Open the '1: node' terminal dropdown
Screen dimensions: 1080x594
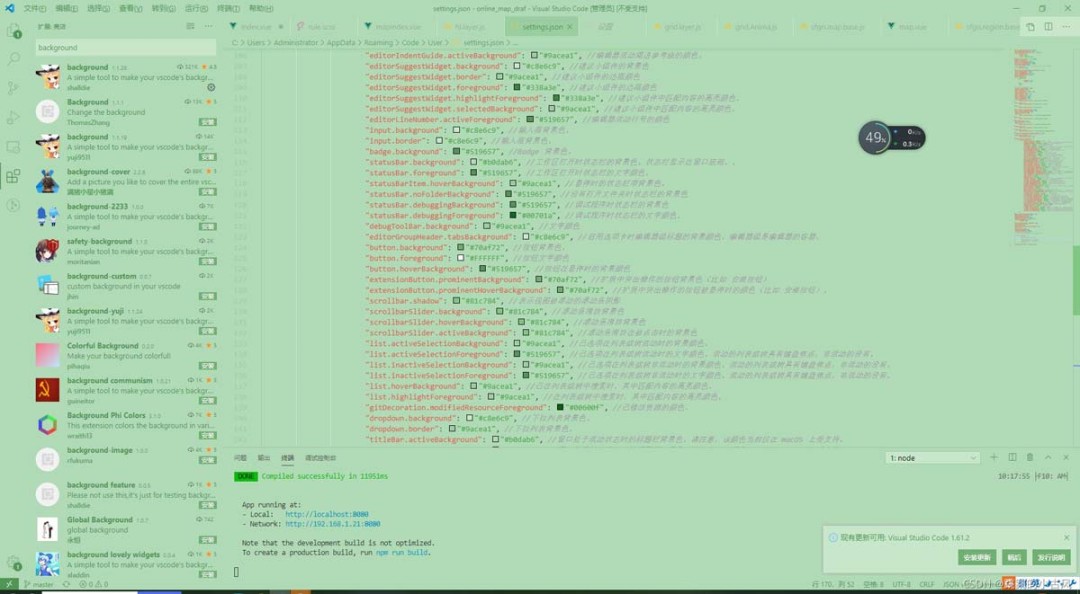[x=930, y=457]
